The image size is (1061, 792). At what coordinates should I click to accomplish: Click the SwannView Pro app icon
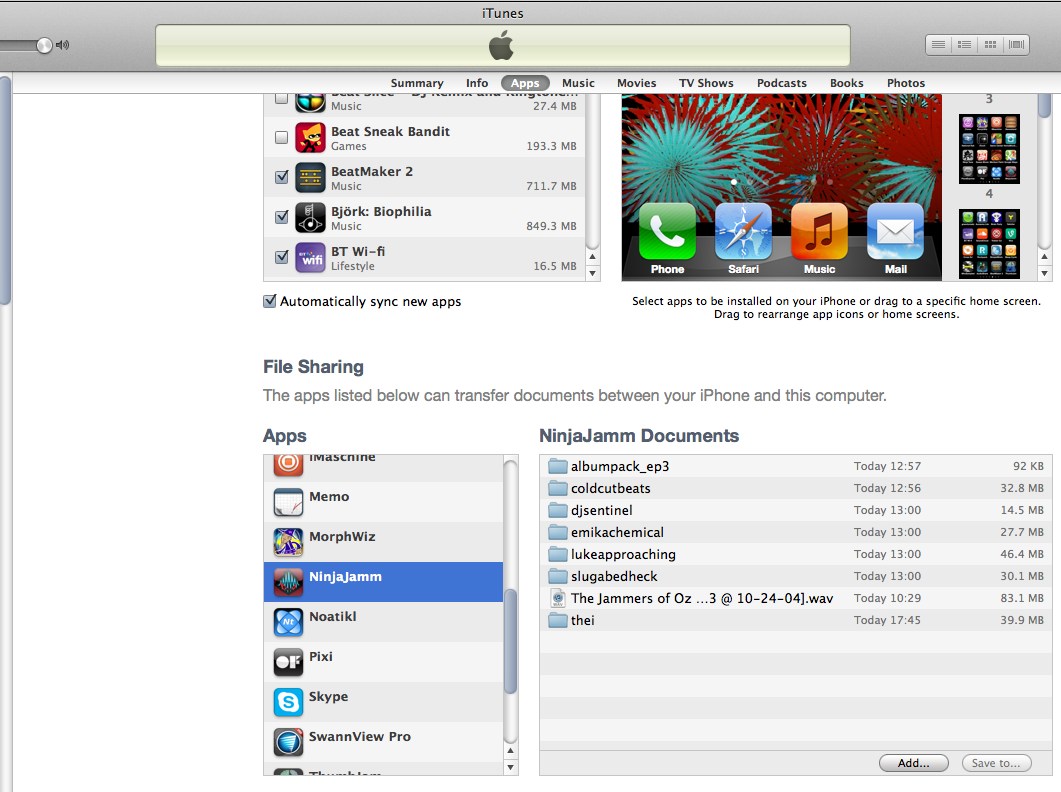(288, 742)
